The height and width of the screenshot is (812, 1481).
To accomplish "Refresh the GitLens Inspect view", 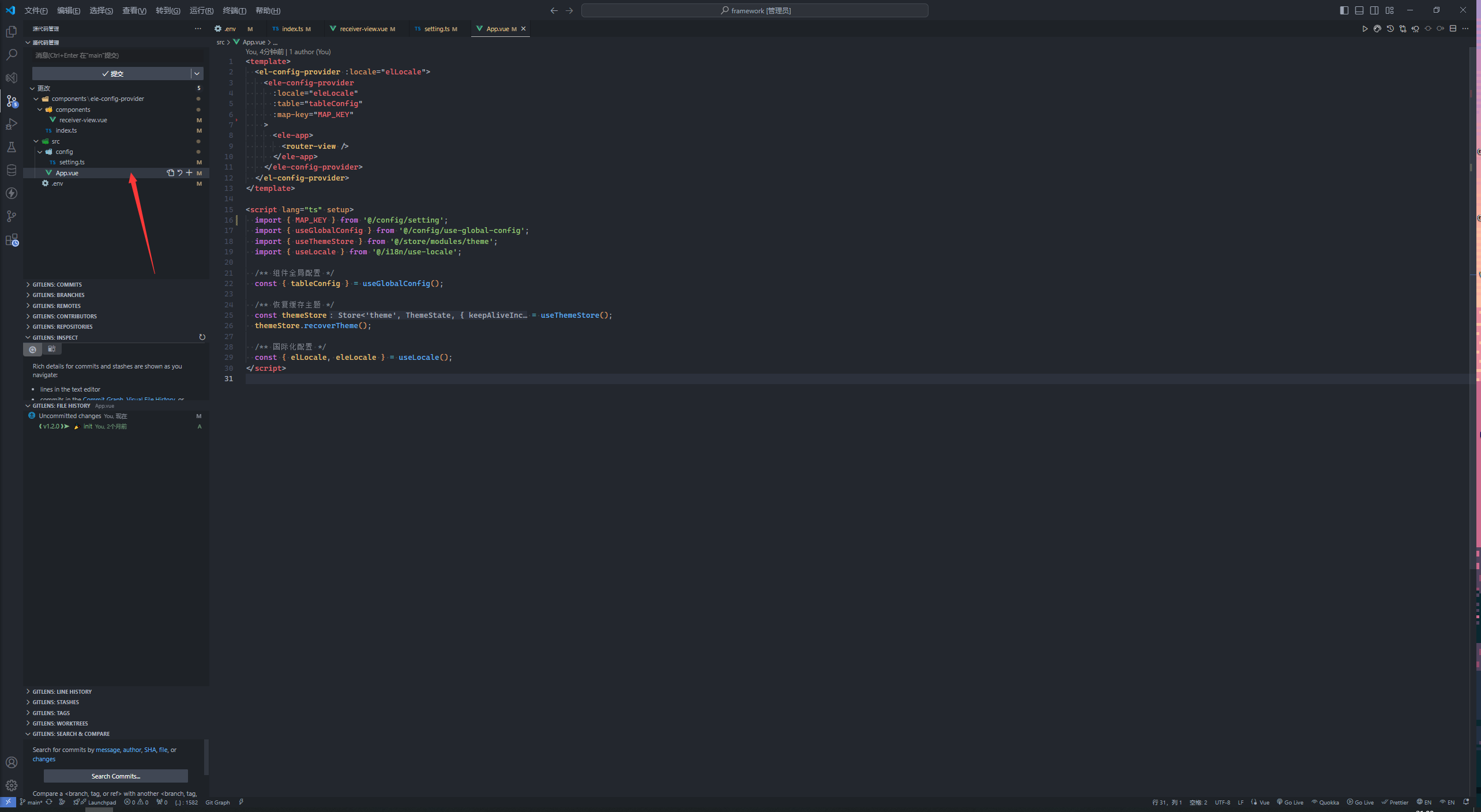I will pyautogui.click(x=202, y=337).
